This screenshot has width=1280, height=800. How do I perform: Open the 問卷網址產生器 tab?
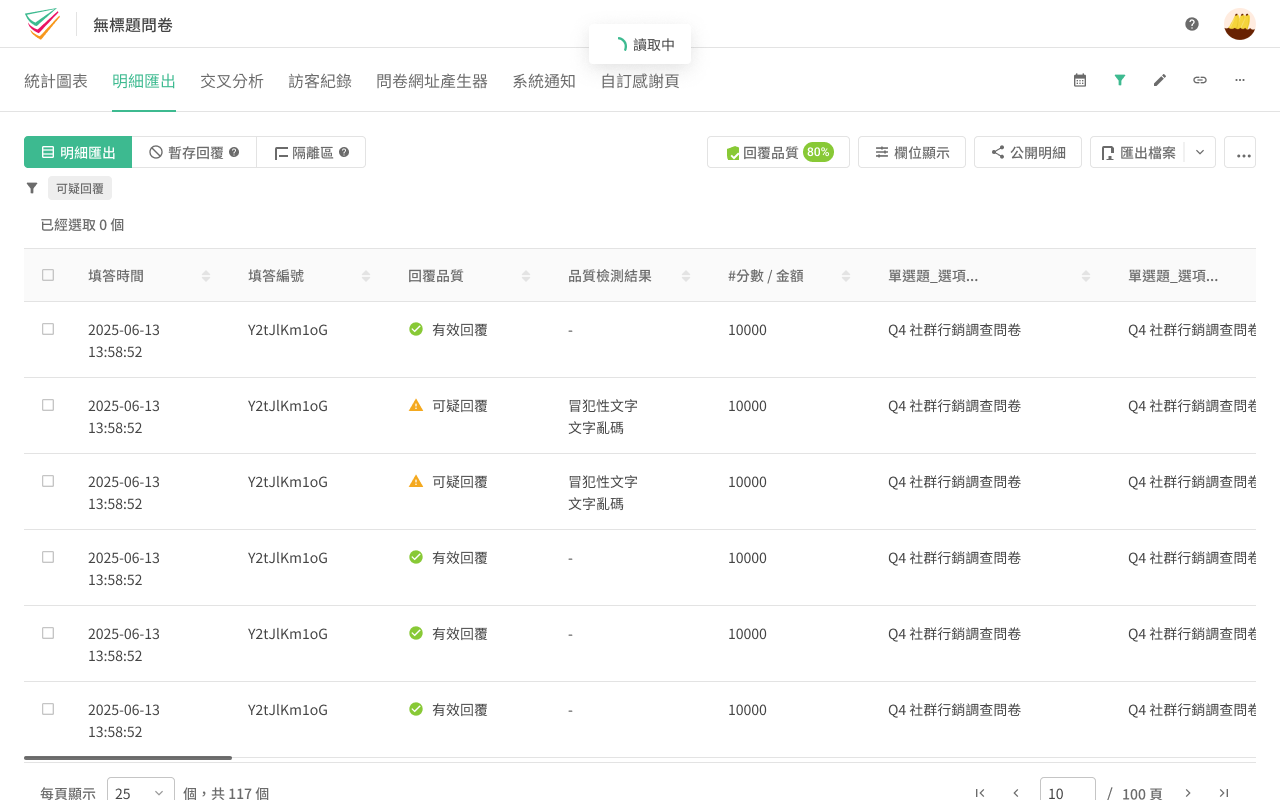(x=432, y=81)
